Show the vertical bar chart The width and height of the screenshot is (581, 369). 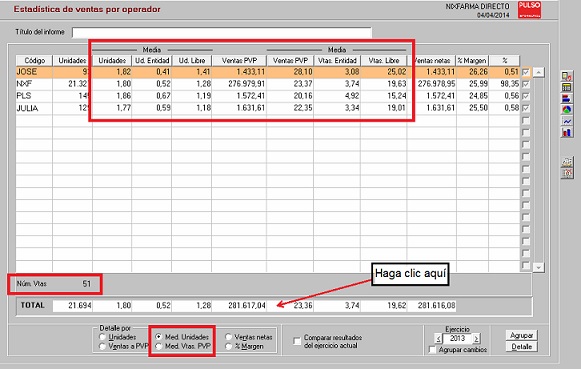pyautogui.click(x=567, y=132)
